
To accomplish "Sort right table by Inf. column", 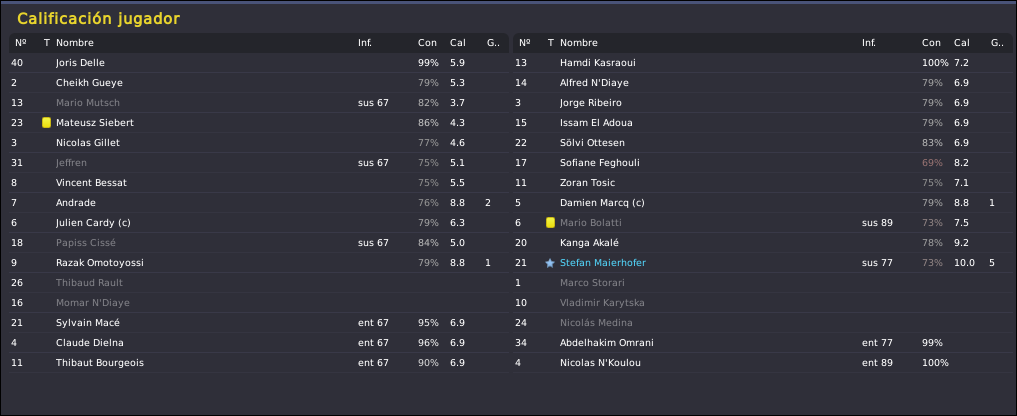I will point(868,43).
